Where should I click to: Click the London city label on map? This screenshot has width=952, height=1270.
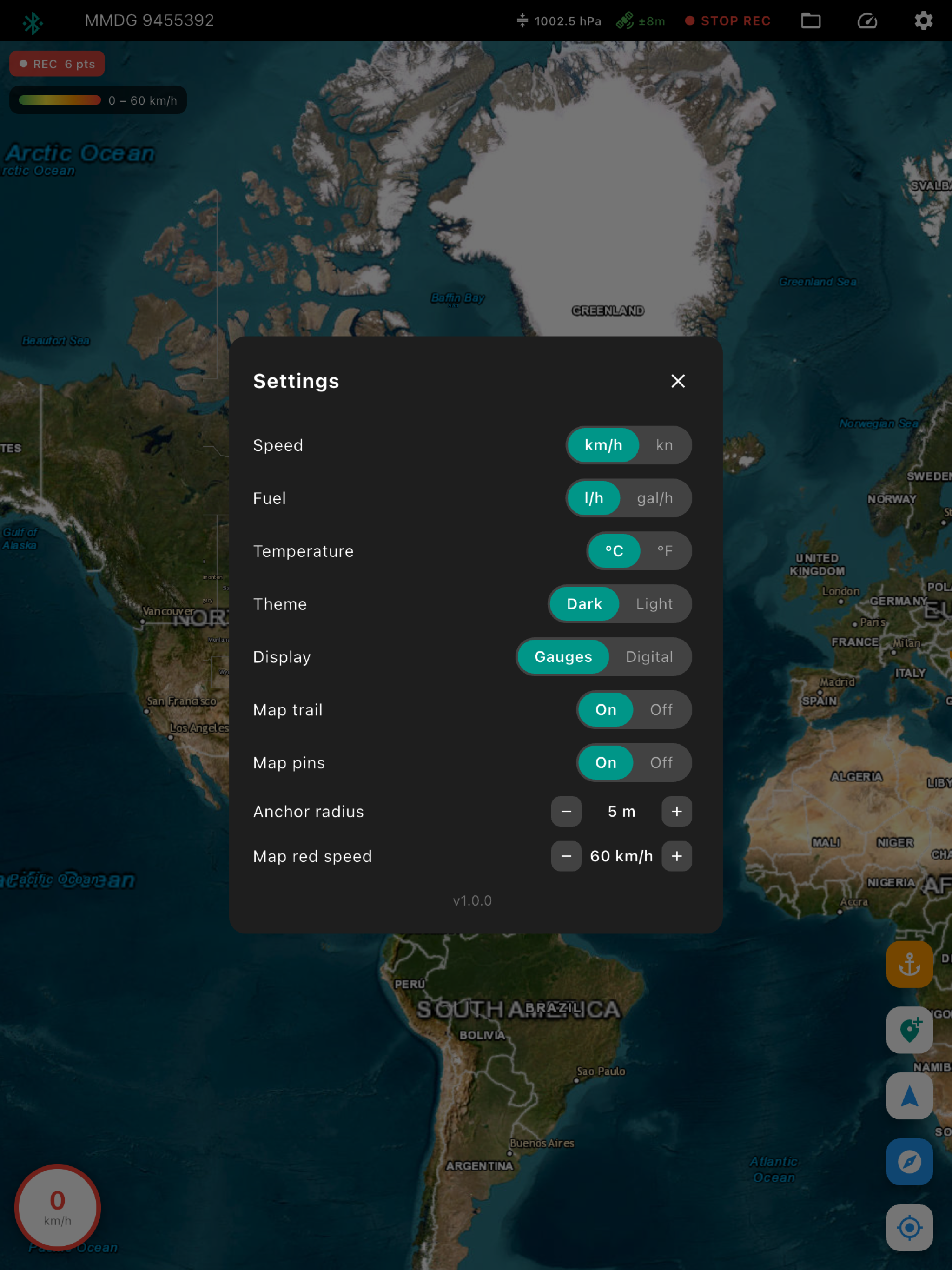pyautogui.click(x=840, y=591)
